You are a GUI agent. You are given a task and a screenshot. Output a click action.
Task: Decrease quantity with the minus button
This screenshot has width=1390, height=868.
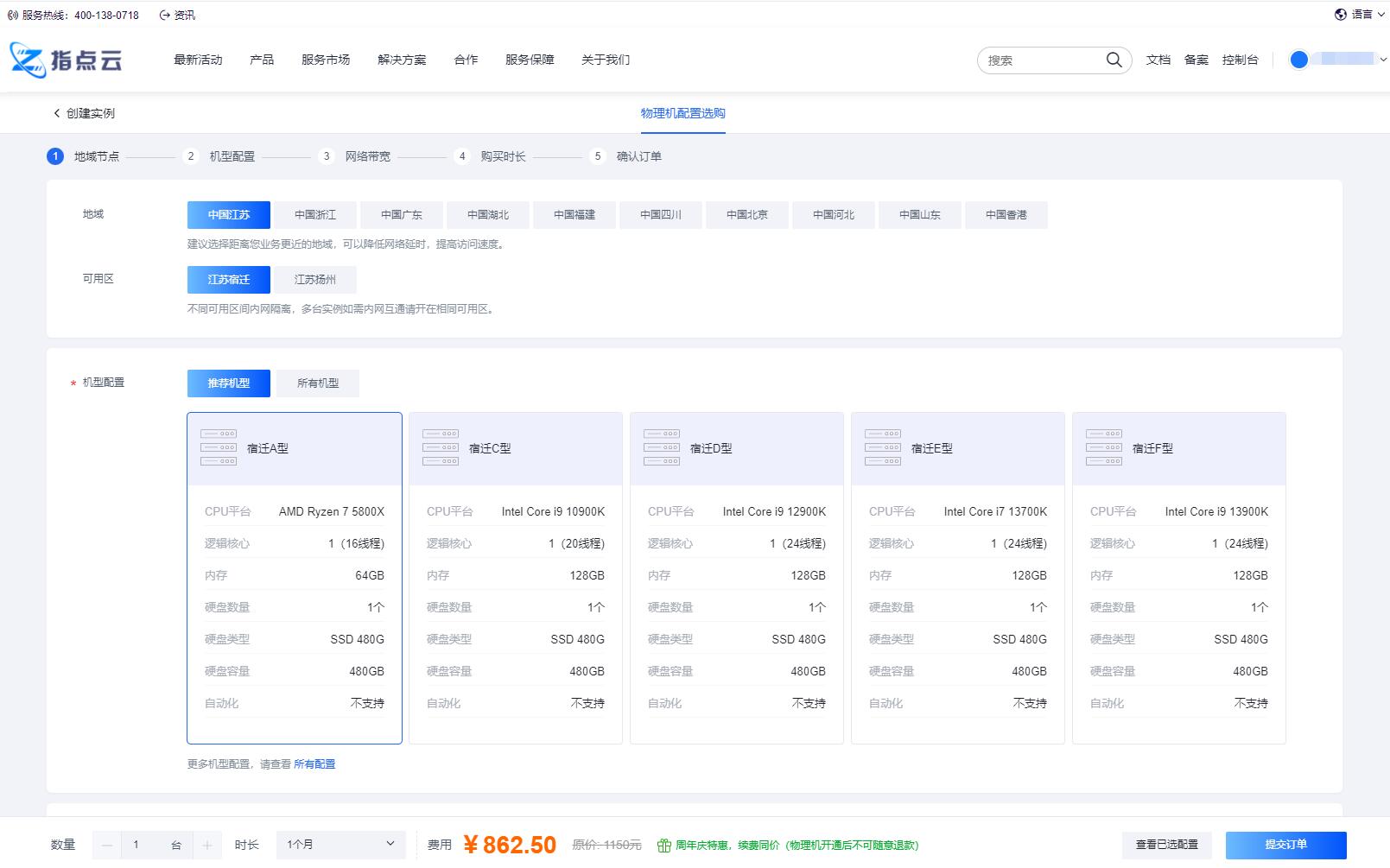pos(107,845)
